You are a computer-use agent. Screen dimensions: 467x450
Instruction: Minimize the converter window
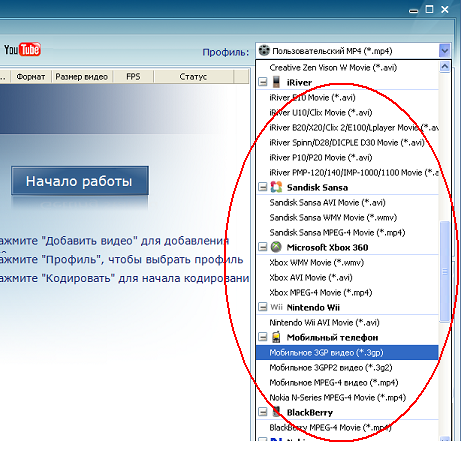click(413, 10)
